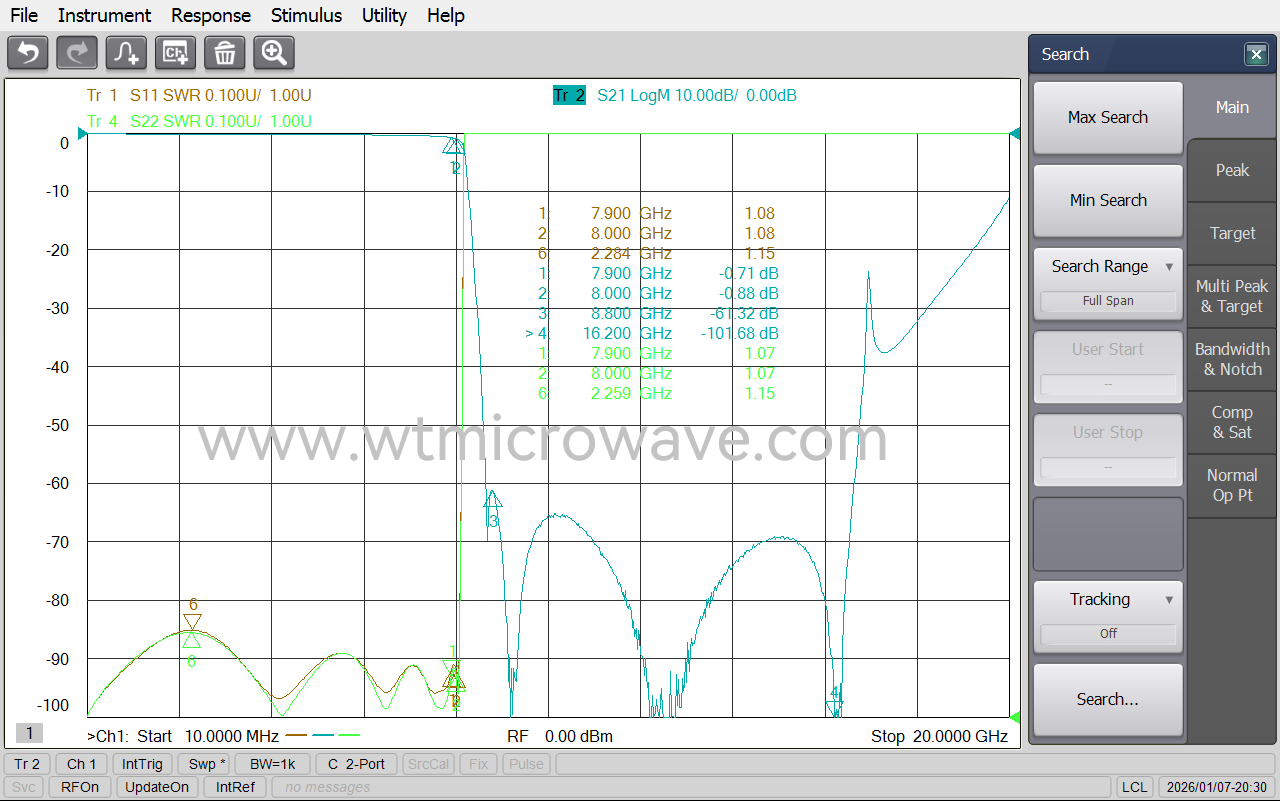The width and height of the screenshot is (1280, 801).
Task: Click the BW=1k status field
Action: point(273,764)
